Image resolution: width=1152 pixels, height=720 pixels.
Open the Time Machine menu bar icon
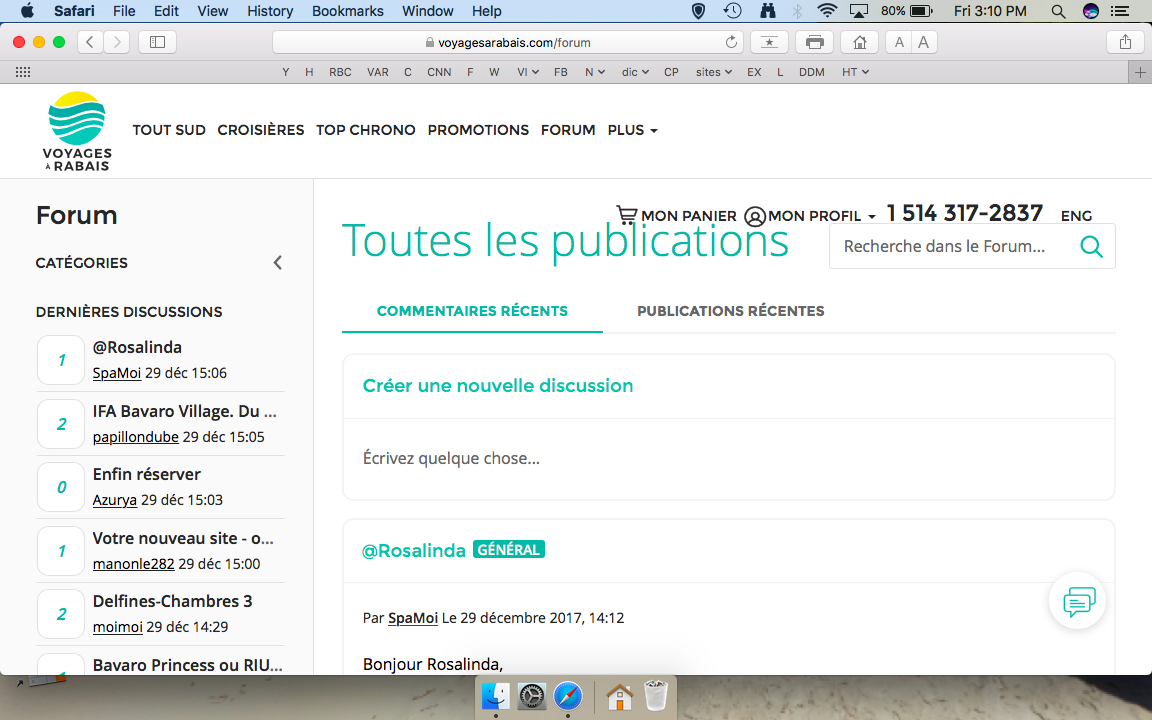tap(732, 11)
